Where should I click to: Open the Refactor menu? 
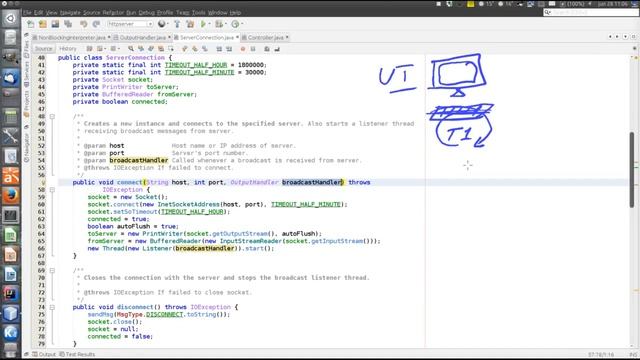[113, 13]
